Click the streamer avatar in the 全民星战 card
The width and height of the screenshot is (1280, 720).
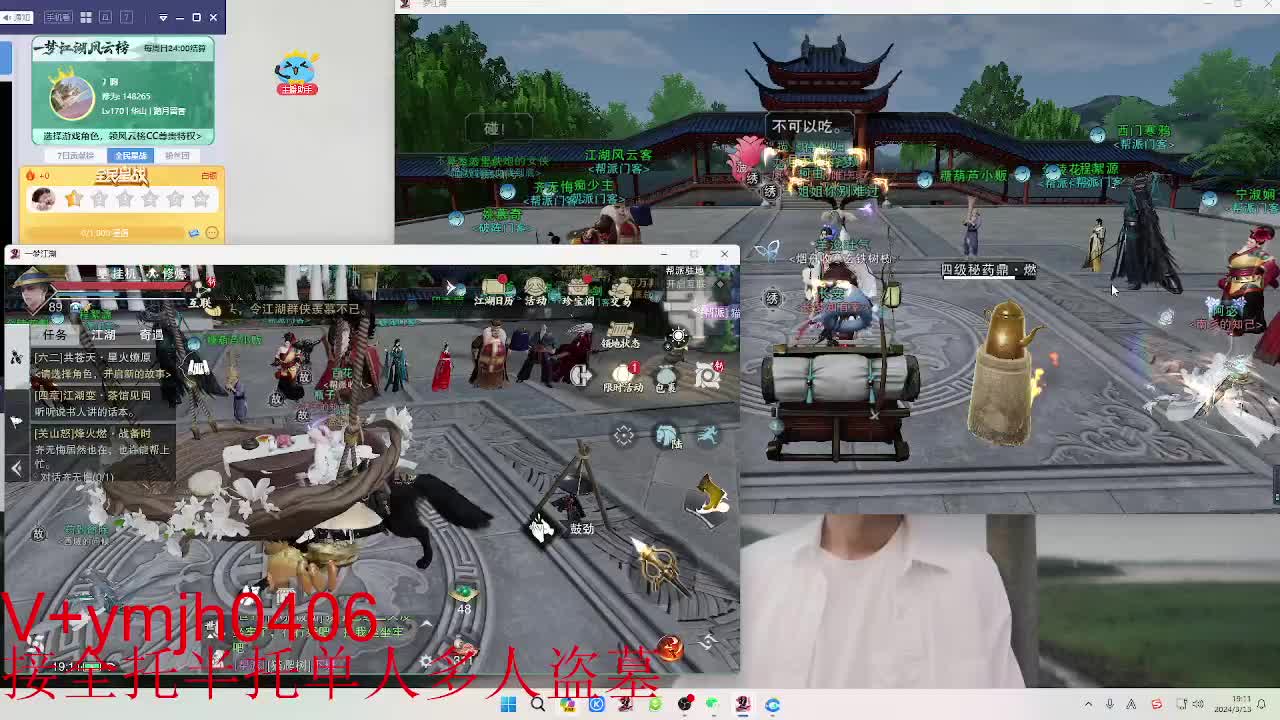tap(42, 199)
